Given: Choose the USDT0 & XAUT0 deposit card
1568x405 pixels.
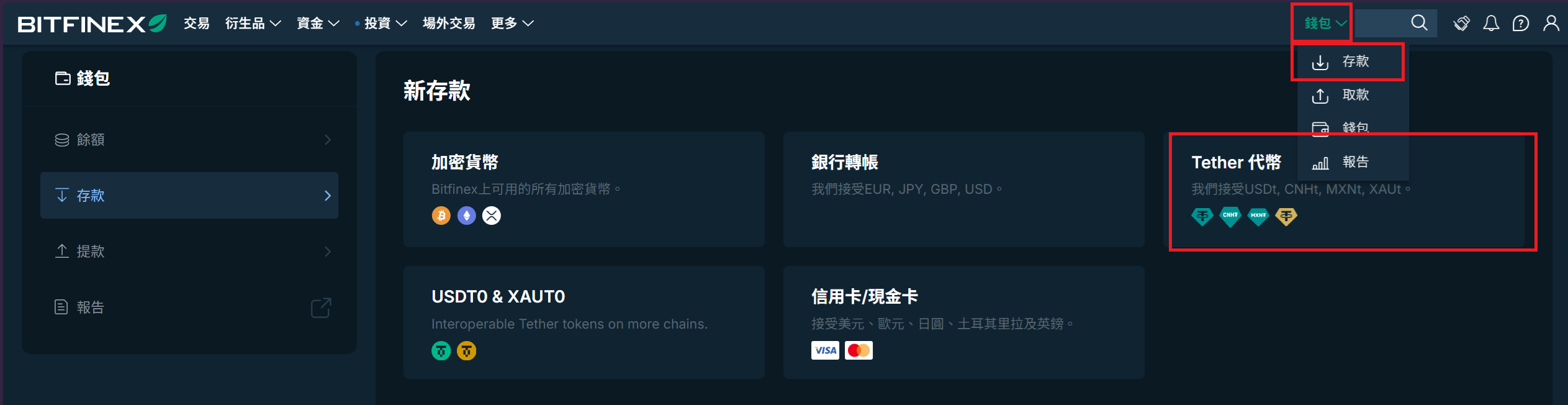Looking at the screenshot, I should 584,322.
